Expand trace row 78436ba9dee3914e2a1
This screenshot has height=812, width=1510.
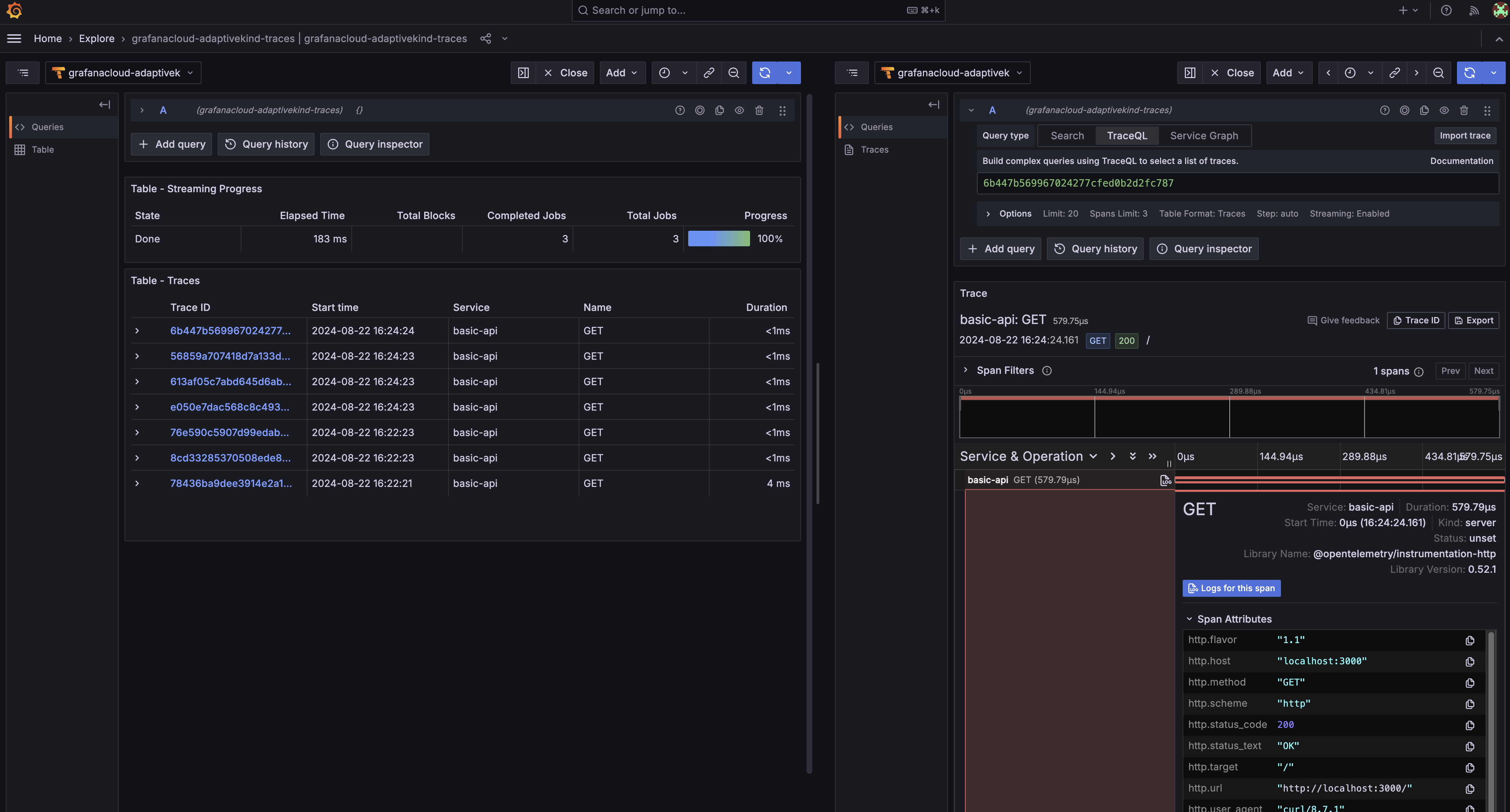[137, 484]
